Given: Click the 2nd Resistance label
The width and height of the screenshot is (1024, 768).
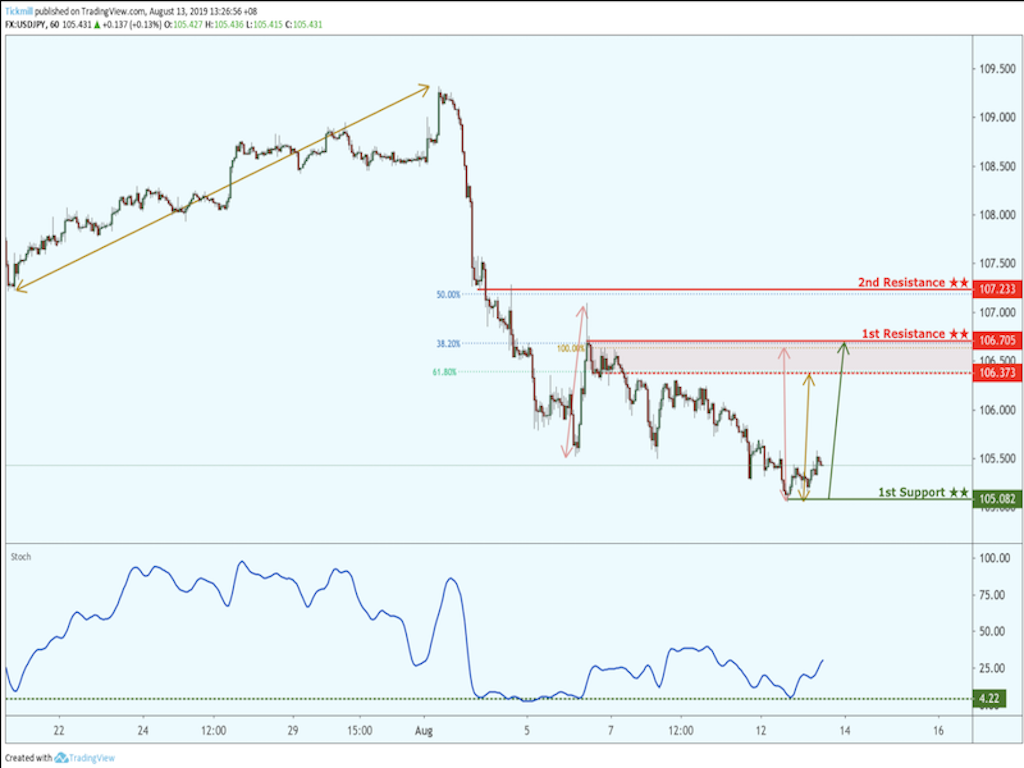Looking at the screenshot, I should click(913, 282).
